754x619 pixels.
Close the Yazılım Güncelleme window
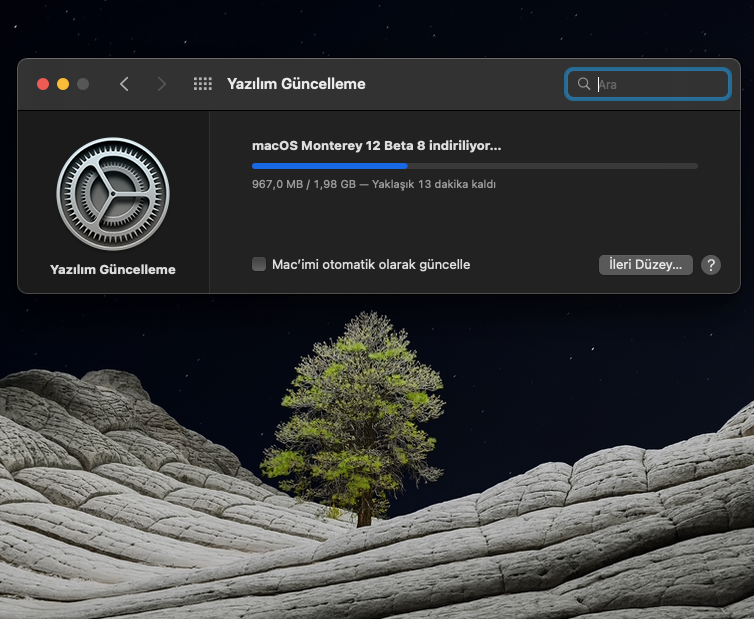click(43, 84)
